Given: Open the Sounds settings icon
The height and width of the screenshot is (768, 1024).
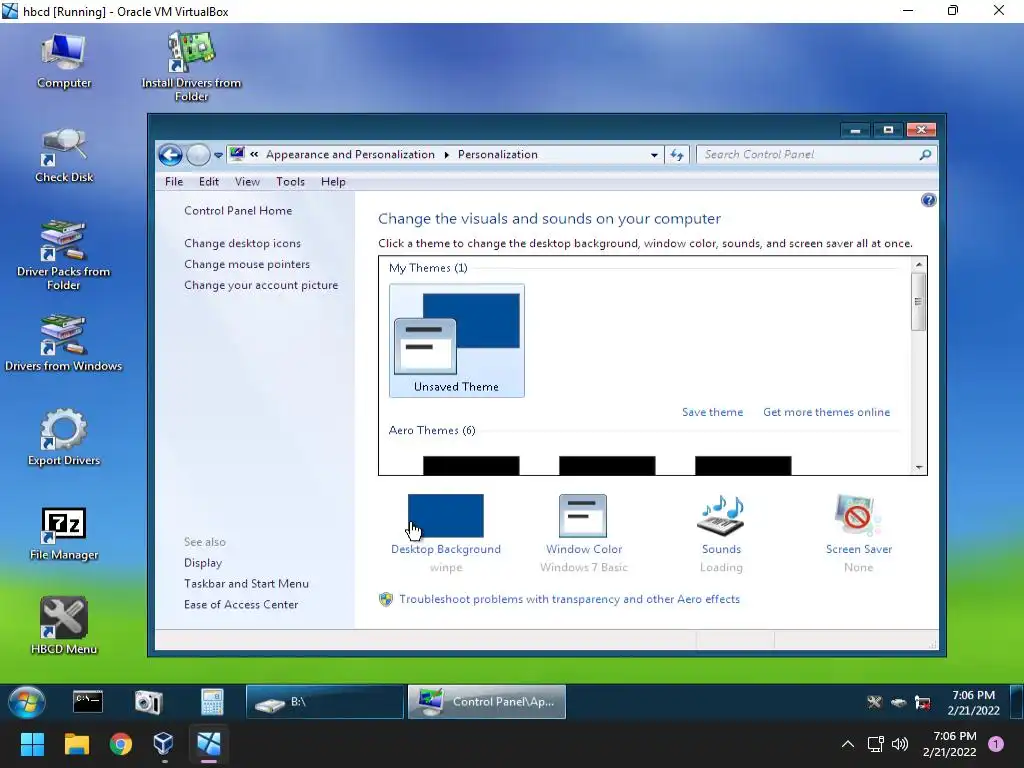Looking at the screenshot, I should tap(721, 516).
